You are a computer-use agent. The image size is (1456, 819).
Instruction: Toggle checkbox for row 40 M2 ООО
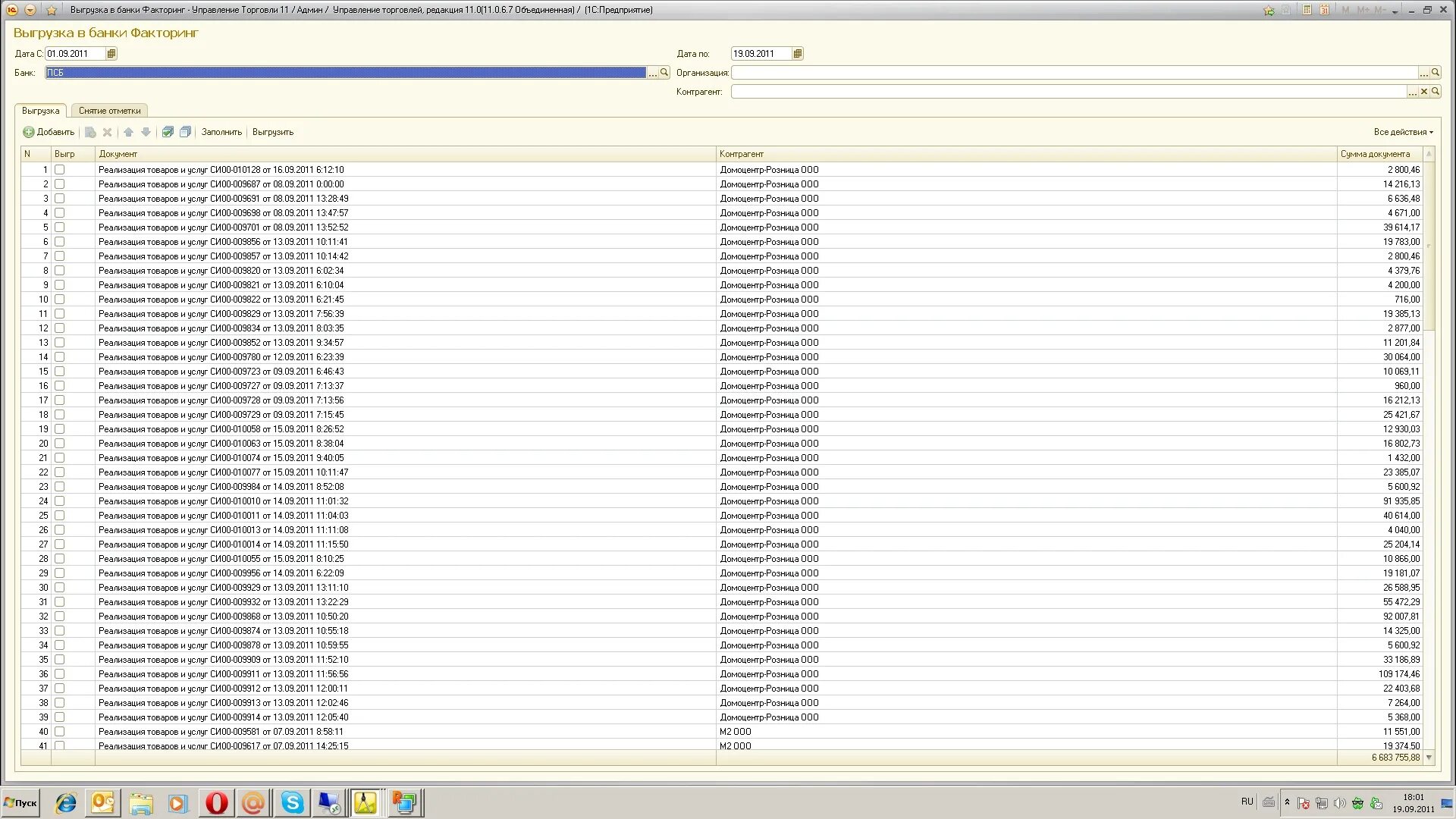click(60, 732)
